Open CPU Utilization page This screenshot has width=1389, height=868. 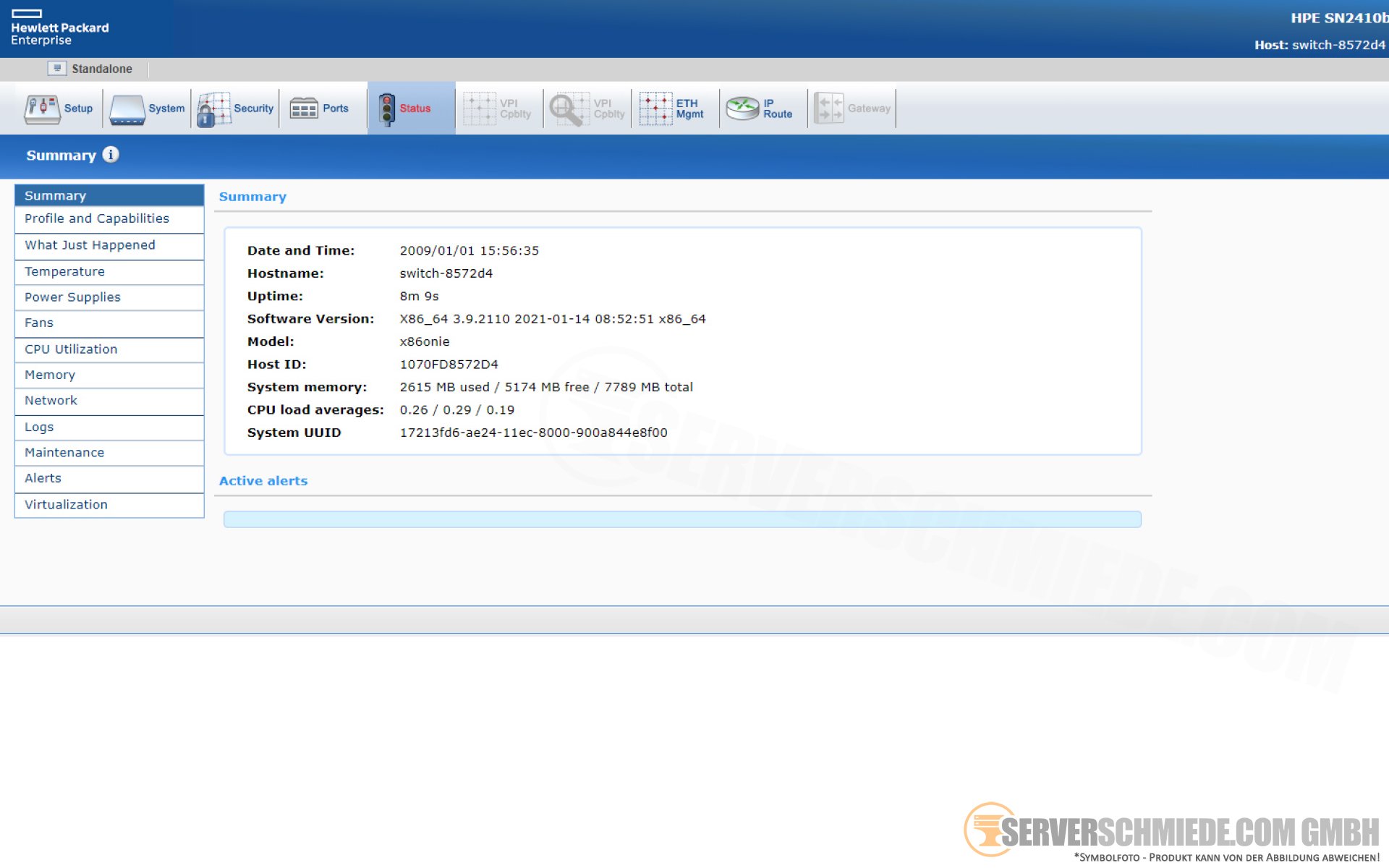pyautogui.click(x=71, y=349)
